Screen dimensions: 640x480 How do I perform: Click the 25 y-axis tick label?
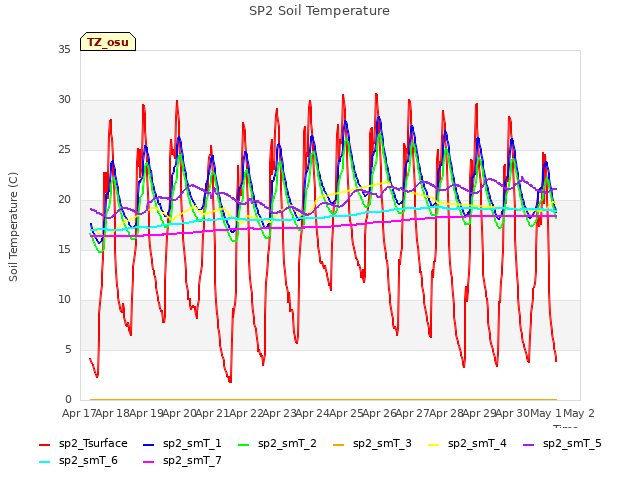[x=64, y=149]
